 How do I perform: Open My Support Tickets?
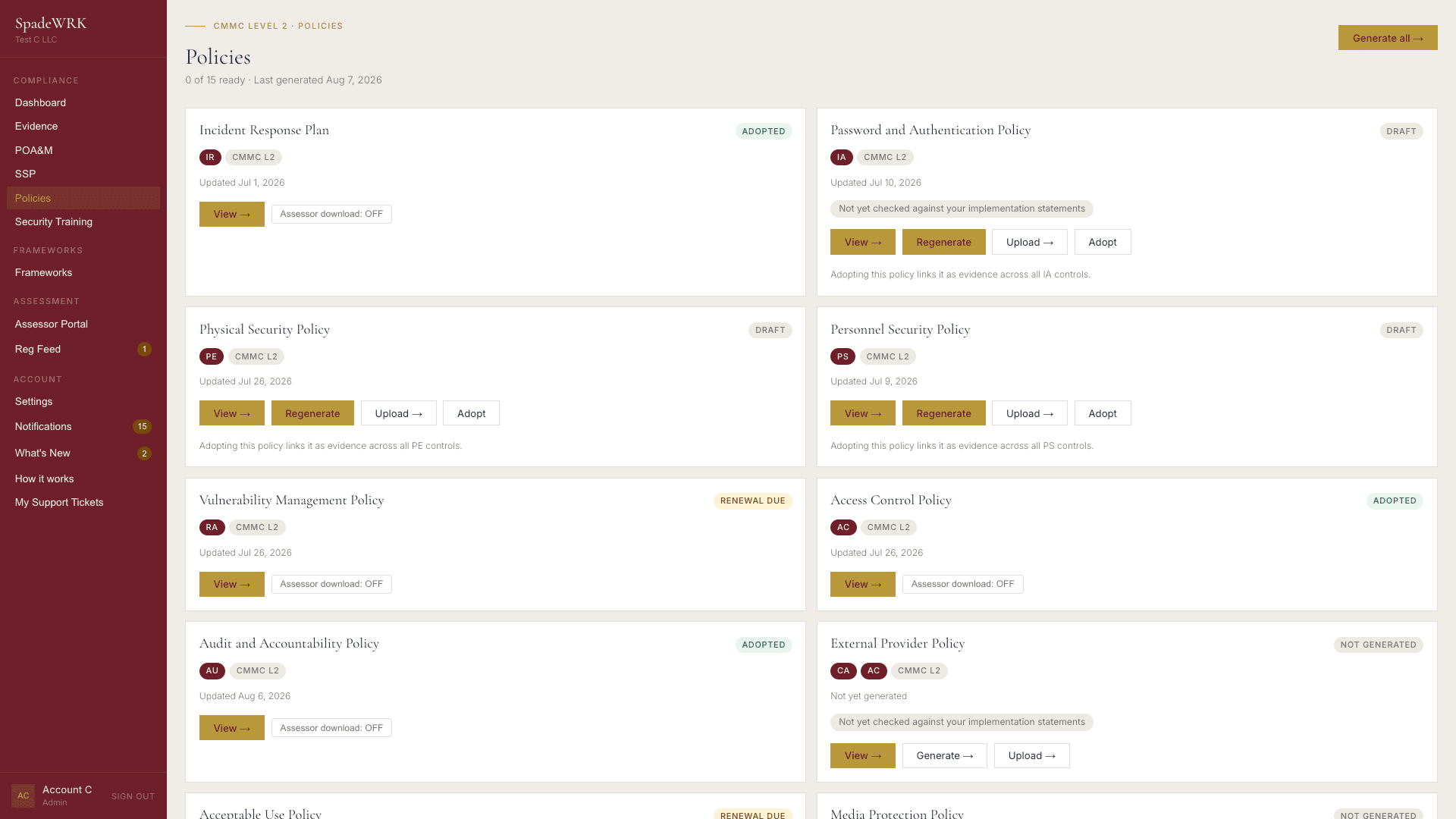point(83,502)
